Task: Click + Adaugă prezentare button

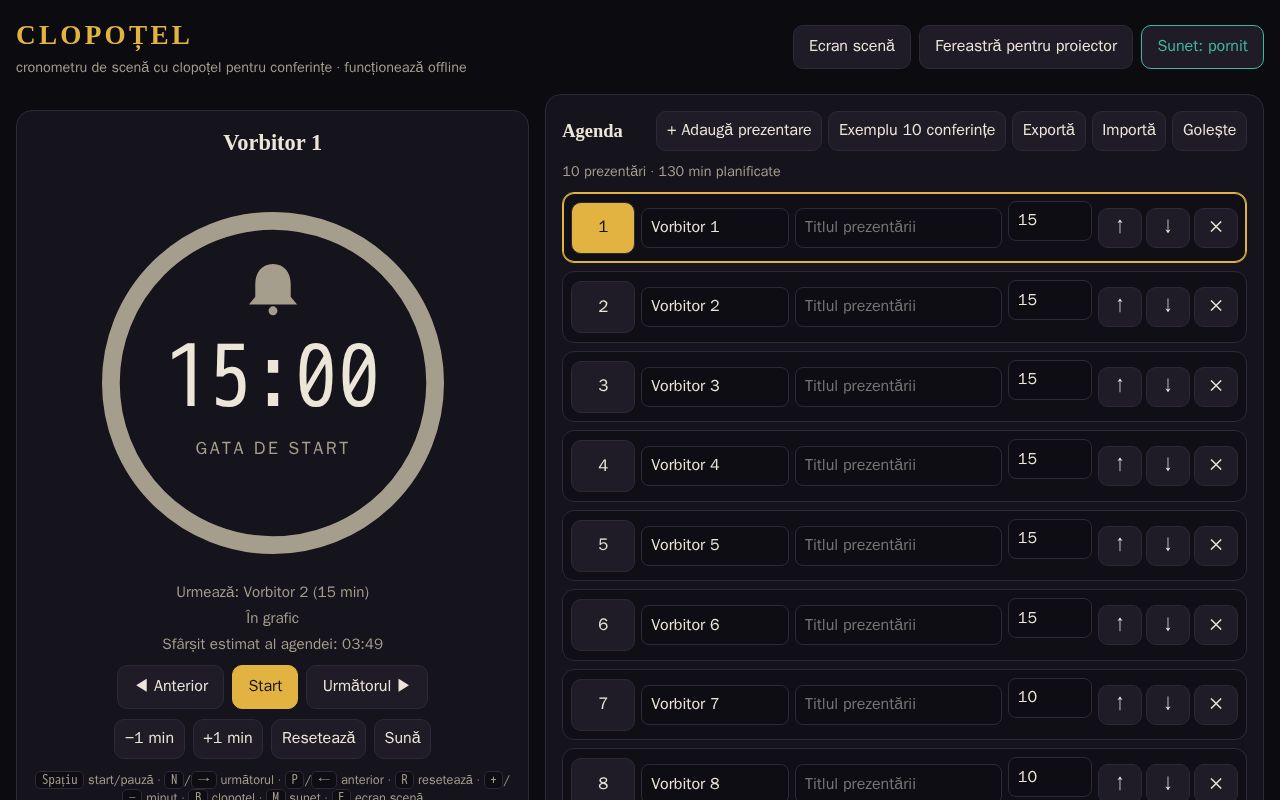Action: pos(739,131)
